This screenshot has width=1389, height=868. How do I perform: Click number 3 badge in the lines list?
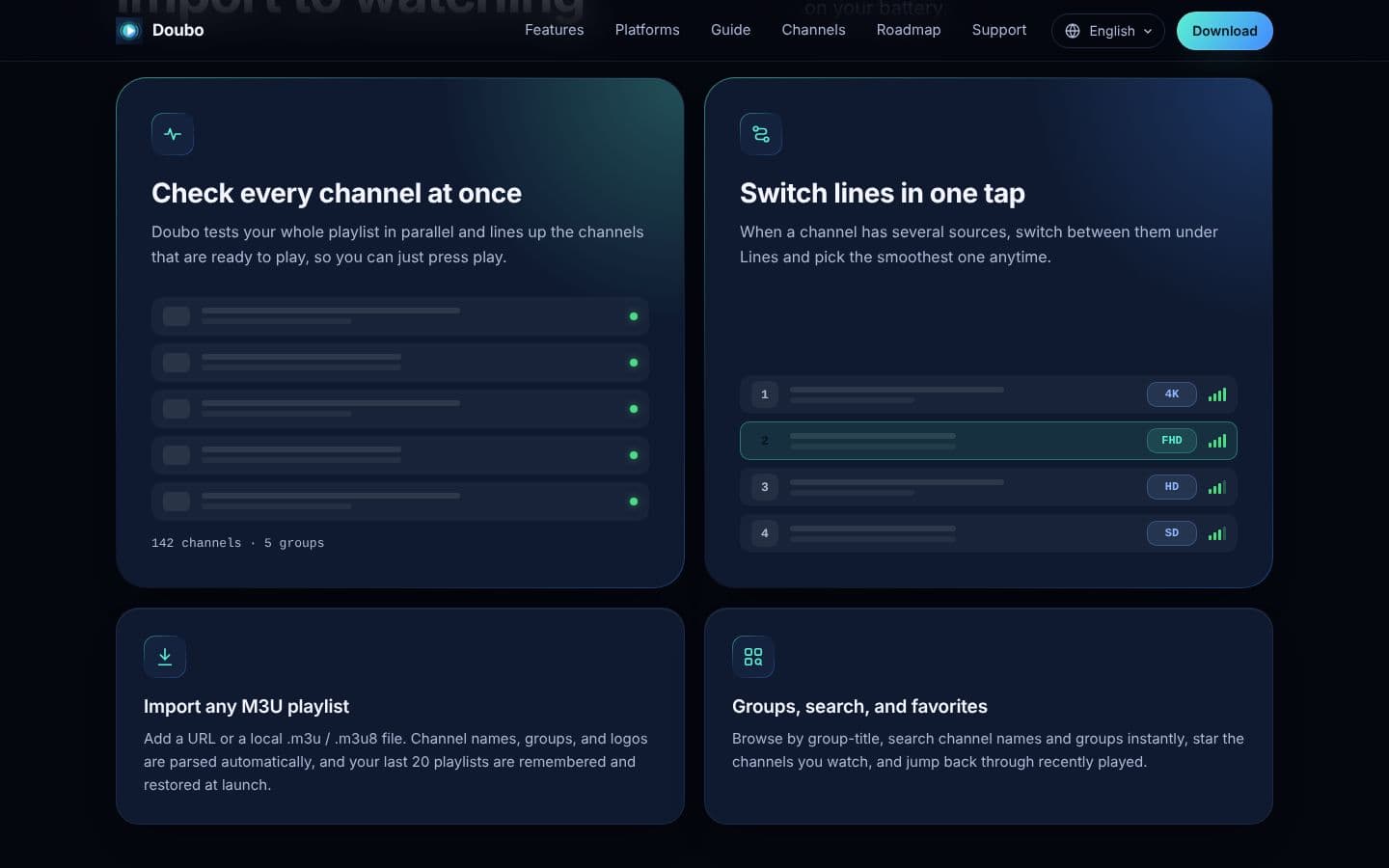point(765,487)
